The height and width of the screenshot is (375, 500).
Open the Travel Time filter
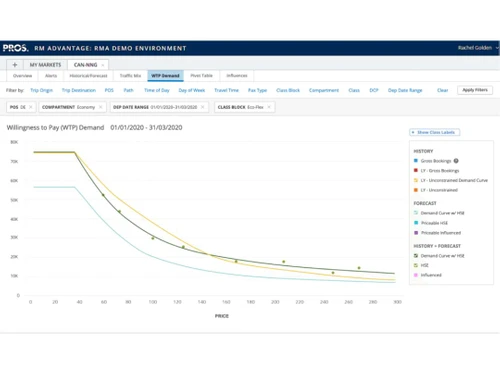tap(226, 90)
